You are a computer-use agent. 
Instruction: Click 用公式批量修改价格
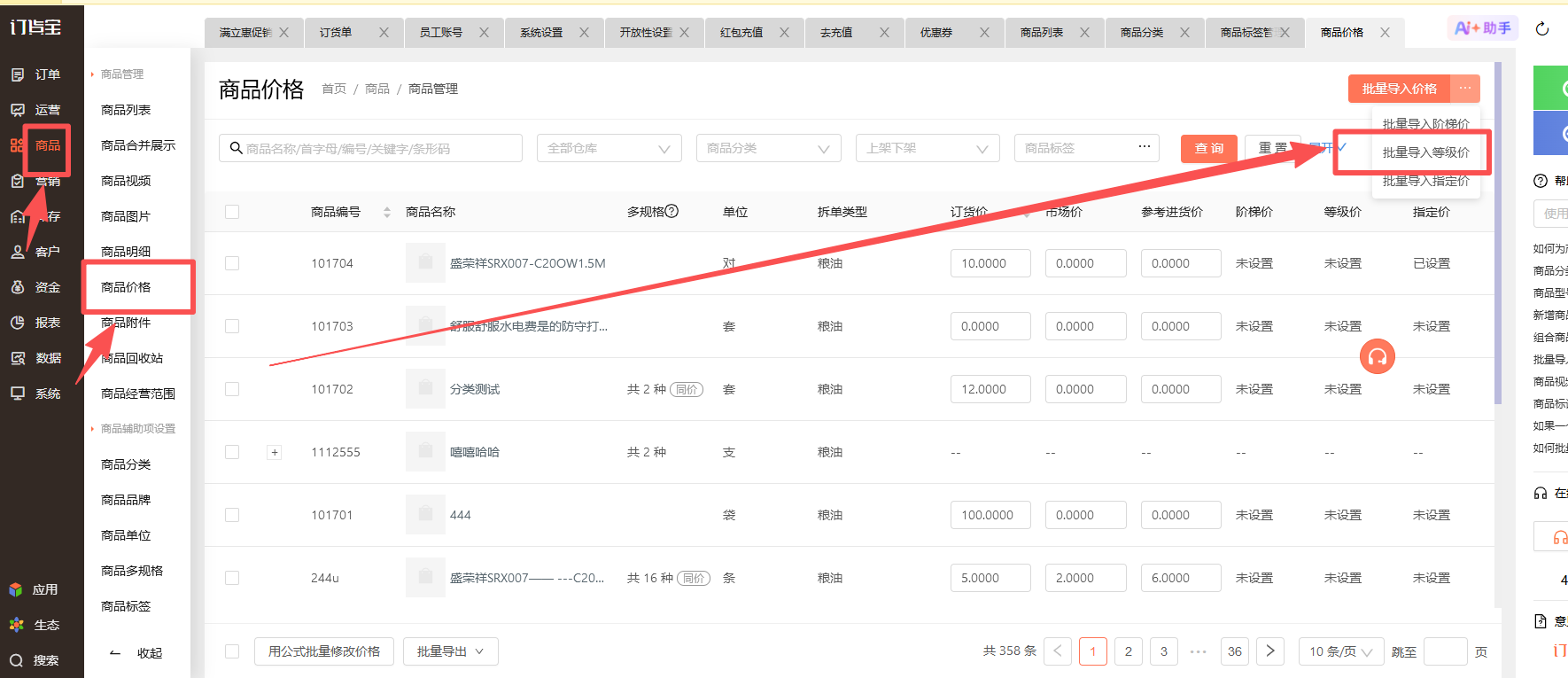[x=324, y=651]
